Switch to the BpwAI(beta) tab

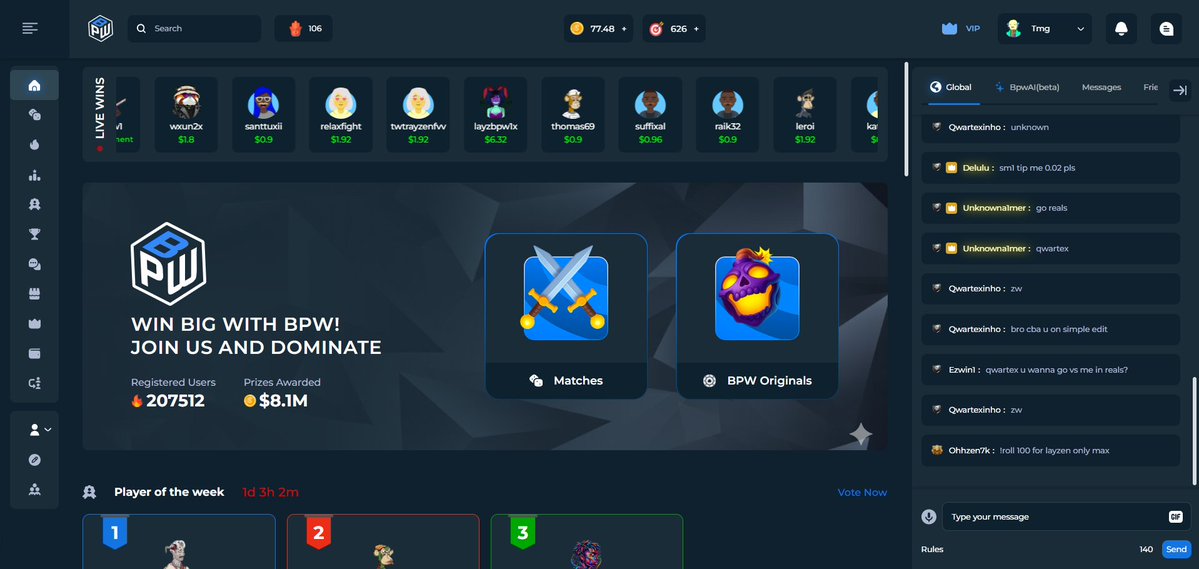1027,87
